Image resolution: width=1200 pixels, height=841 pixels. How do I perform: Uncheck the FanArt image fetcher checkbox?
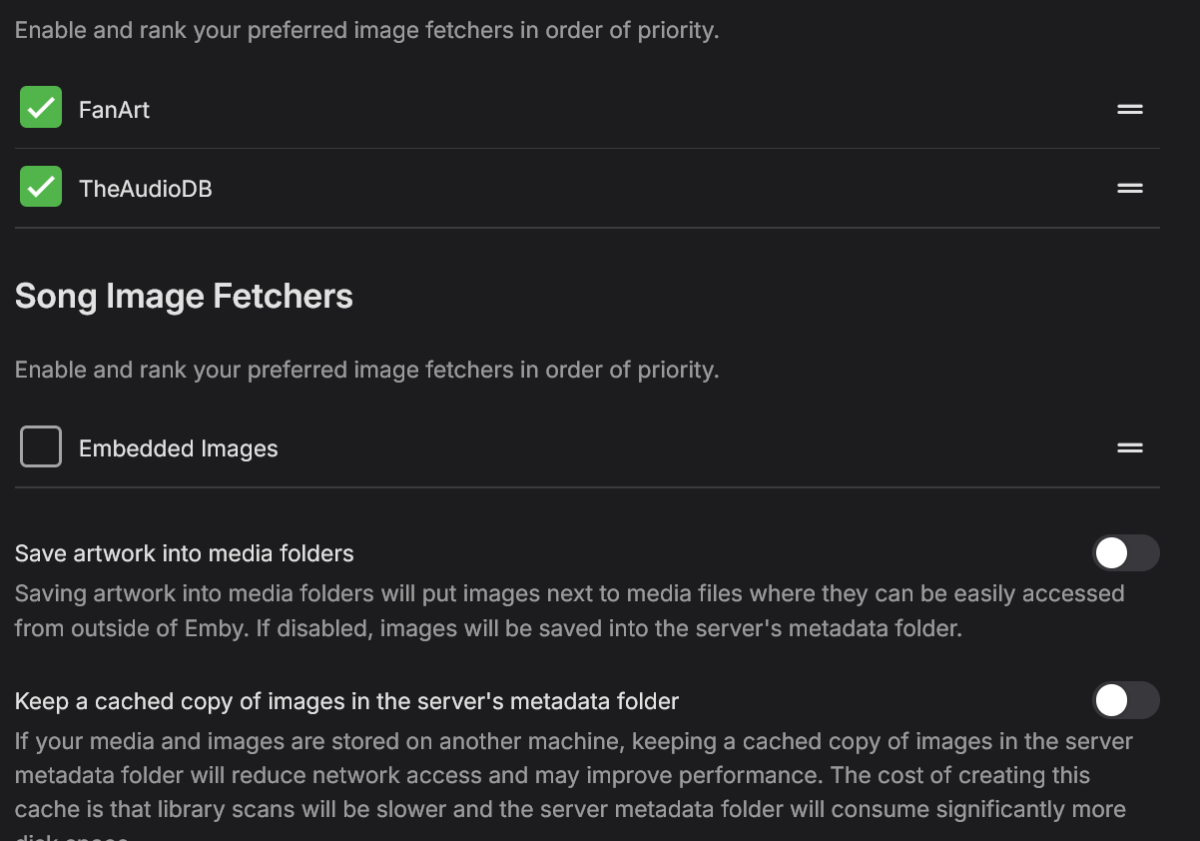[41, 108]
